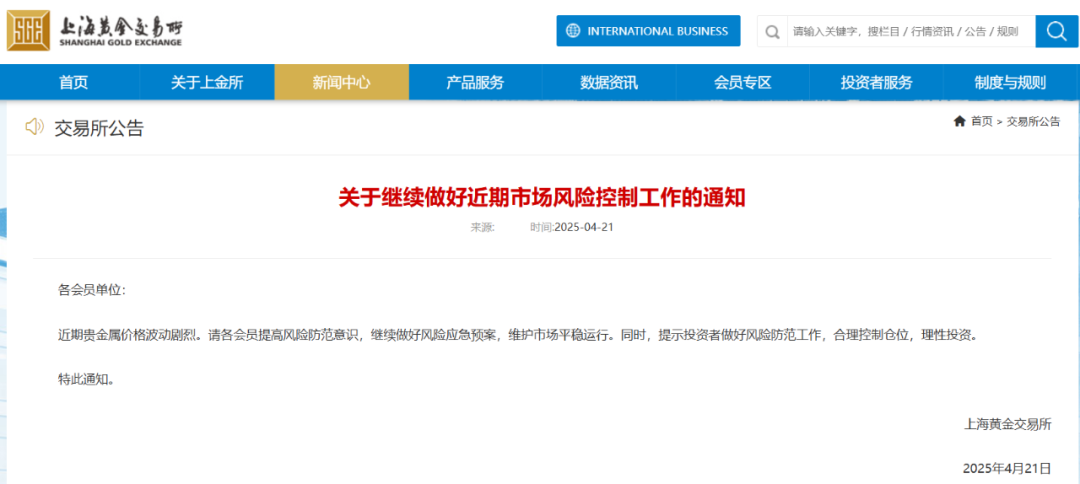Click the globe icon on International Business
This screenshot has width=1080, height=484.
[x=573, y=31]
